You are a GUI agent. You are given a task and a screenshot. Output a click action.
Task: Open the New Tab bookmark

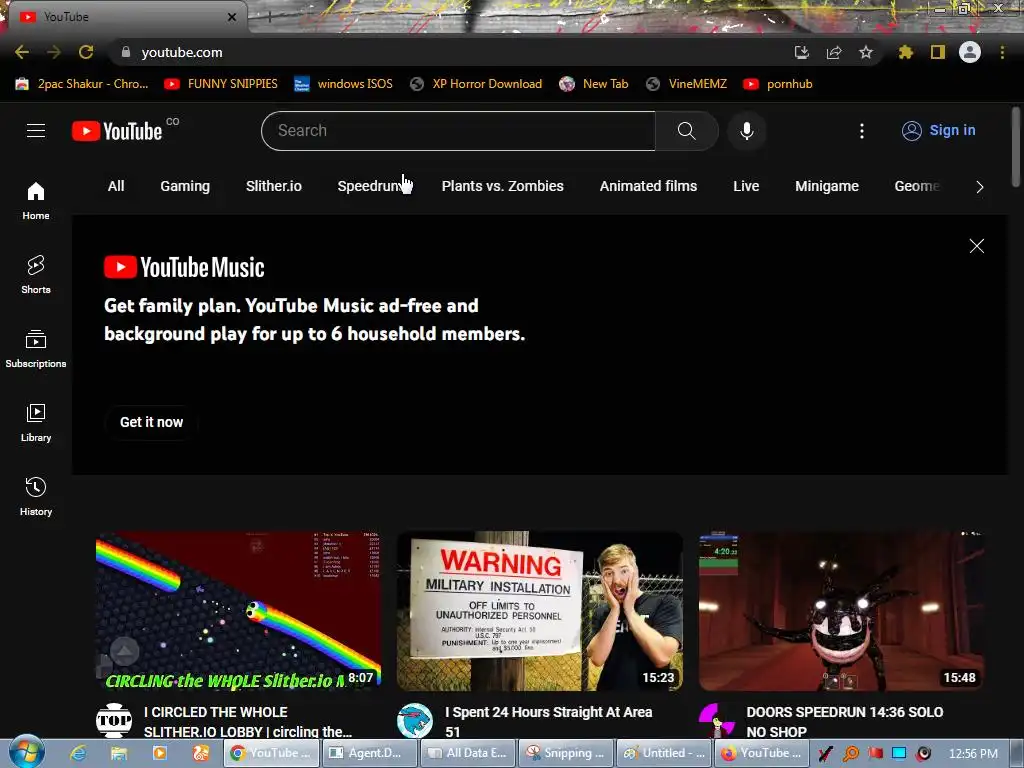coord(594,84)
